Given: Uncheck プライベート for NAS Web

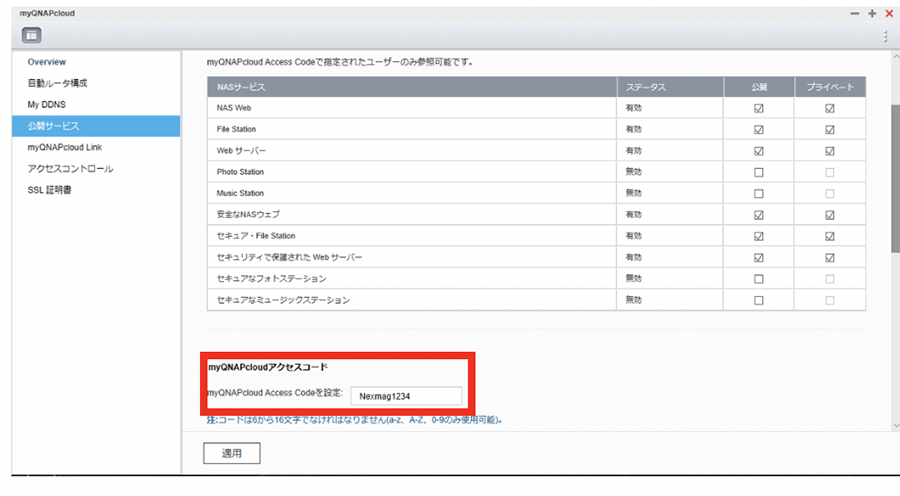Looking at the screenshot, I should pyautogui.click(x=829, y=108).
